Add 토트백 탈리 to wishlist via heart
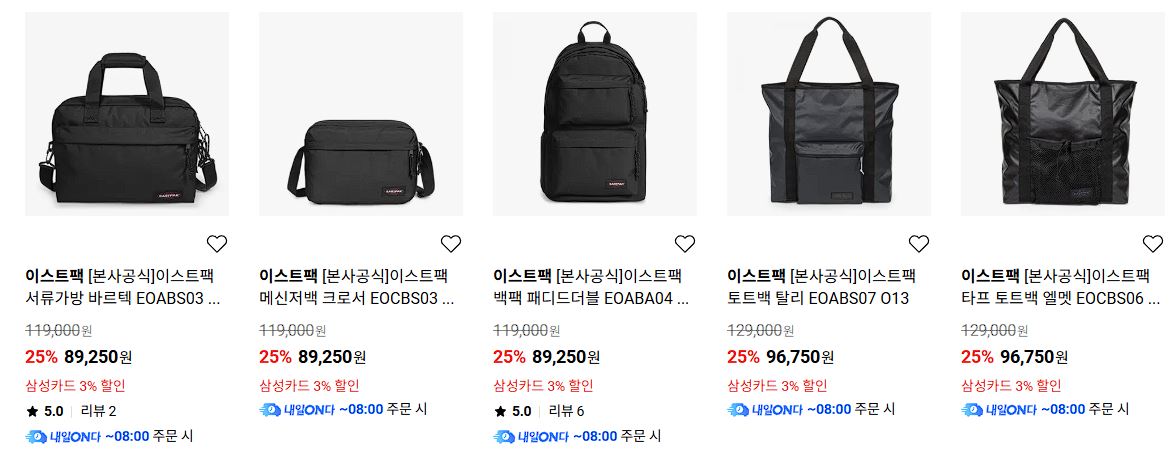 point(919,244)
